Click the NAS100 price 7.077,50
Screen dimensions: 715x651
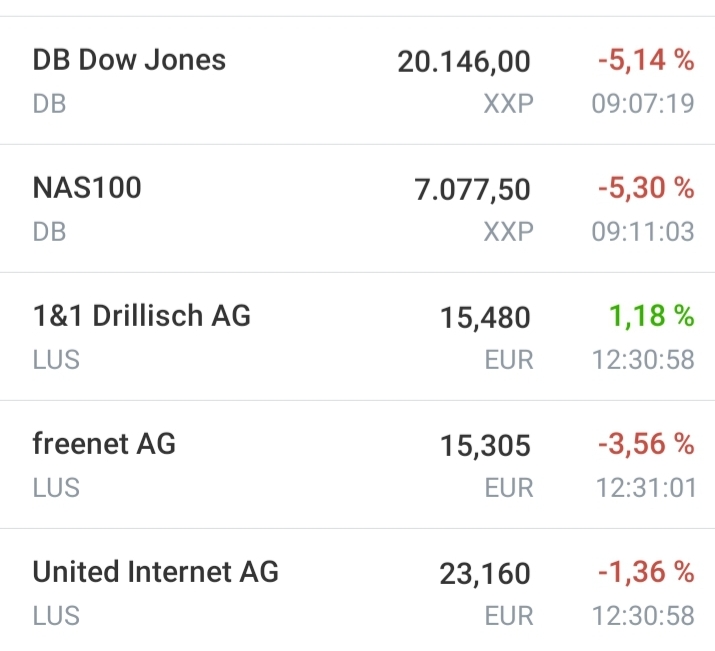tap(473, 190)
